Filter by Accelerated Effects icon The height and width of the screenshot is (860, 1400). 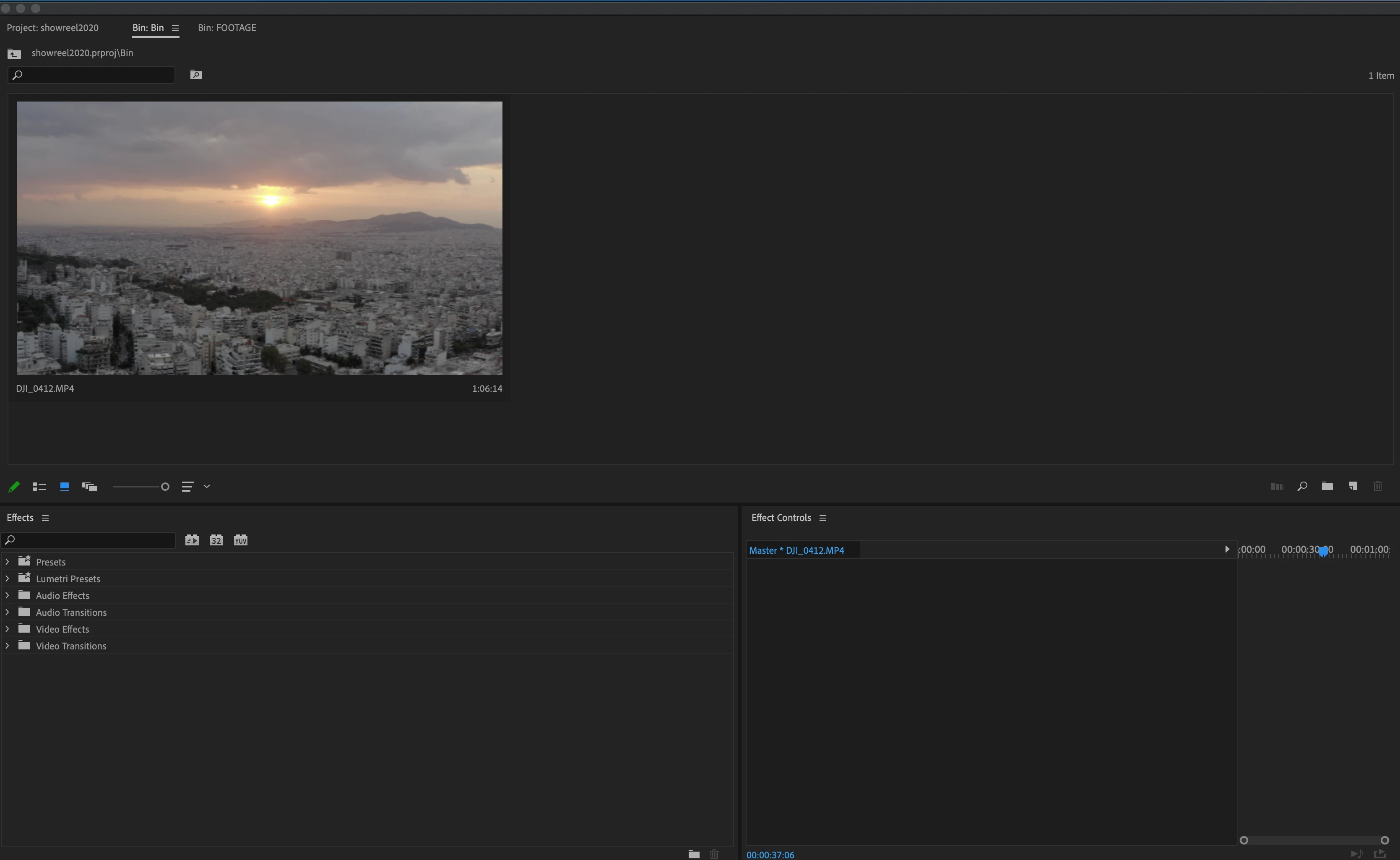(x=192, y=540)
